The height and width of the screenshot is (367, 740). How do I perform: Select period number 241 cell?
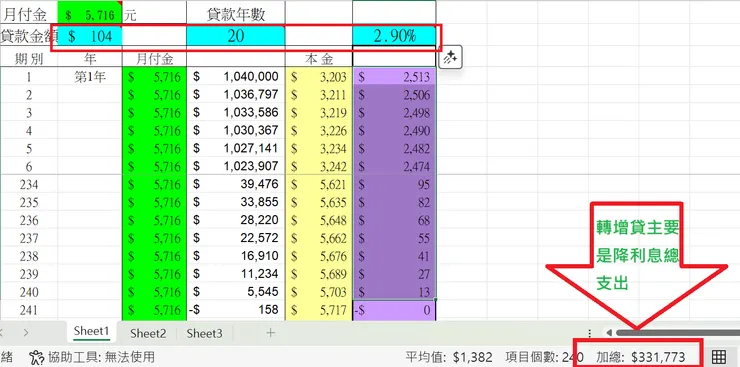(x=29, y=310)
